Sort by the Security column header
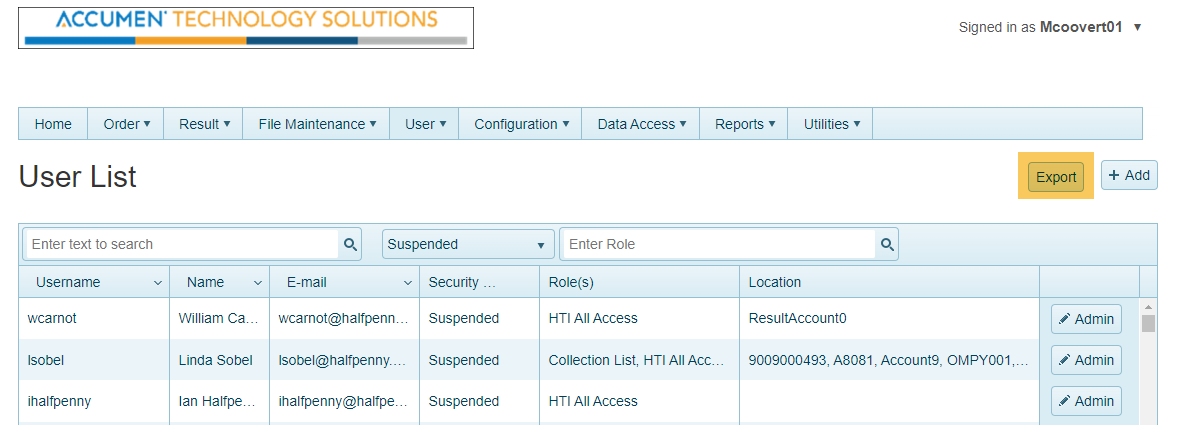The height and width of the screenshot is (425, 1179). pyautogui.click(x=462, y=282)
